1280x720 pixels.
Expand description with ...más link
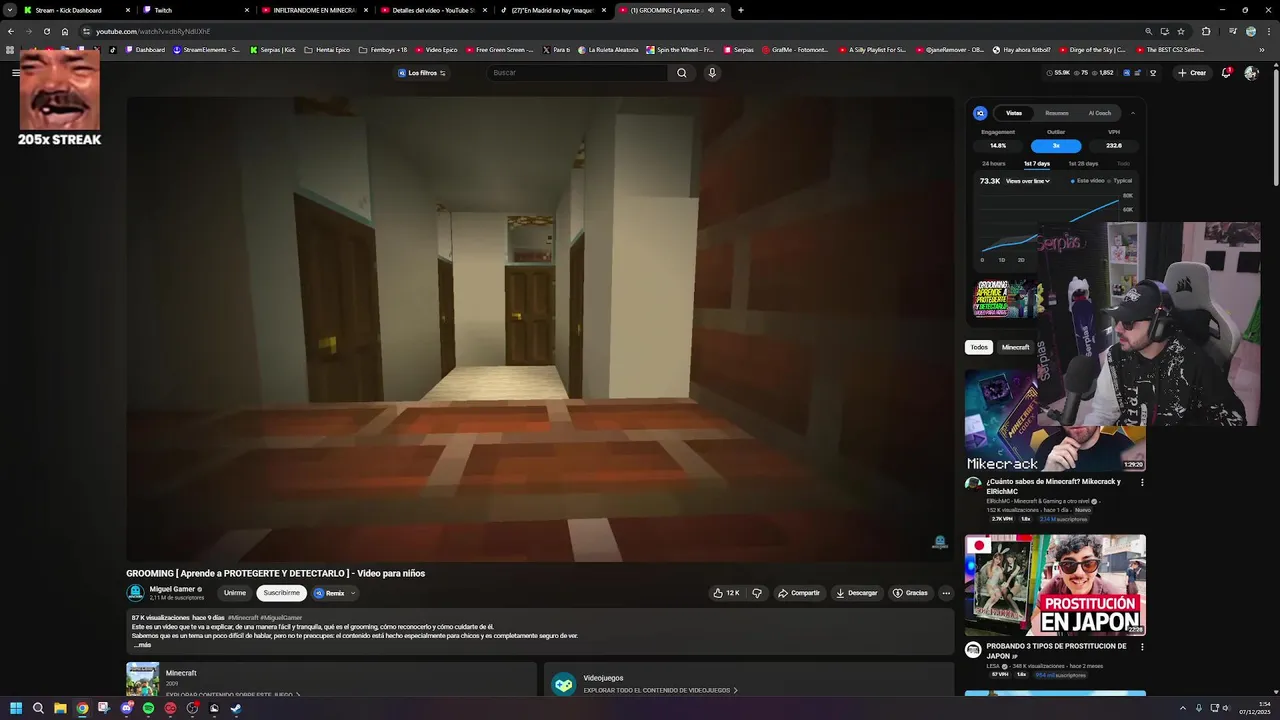click(x=142, y=645)
